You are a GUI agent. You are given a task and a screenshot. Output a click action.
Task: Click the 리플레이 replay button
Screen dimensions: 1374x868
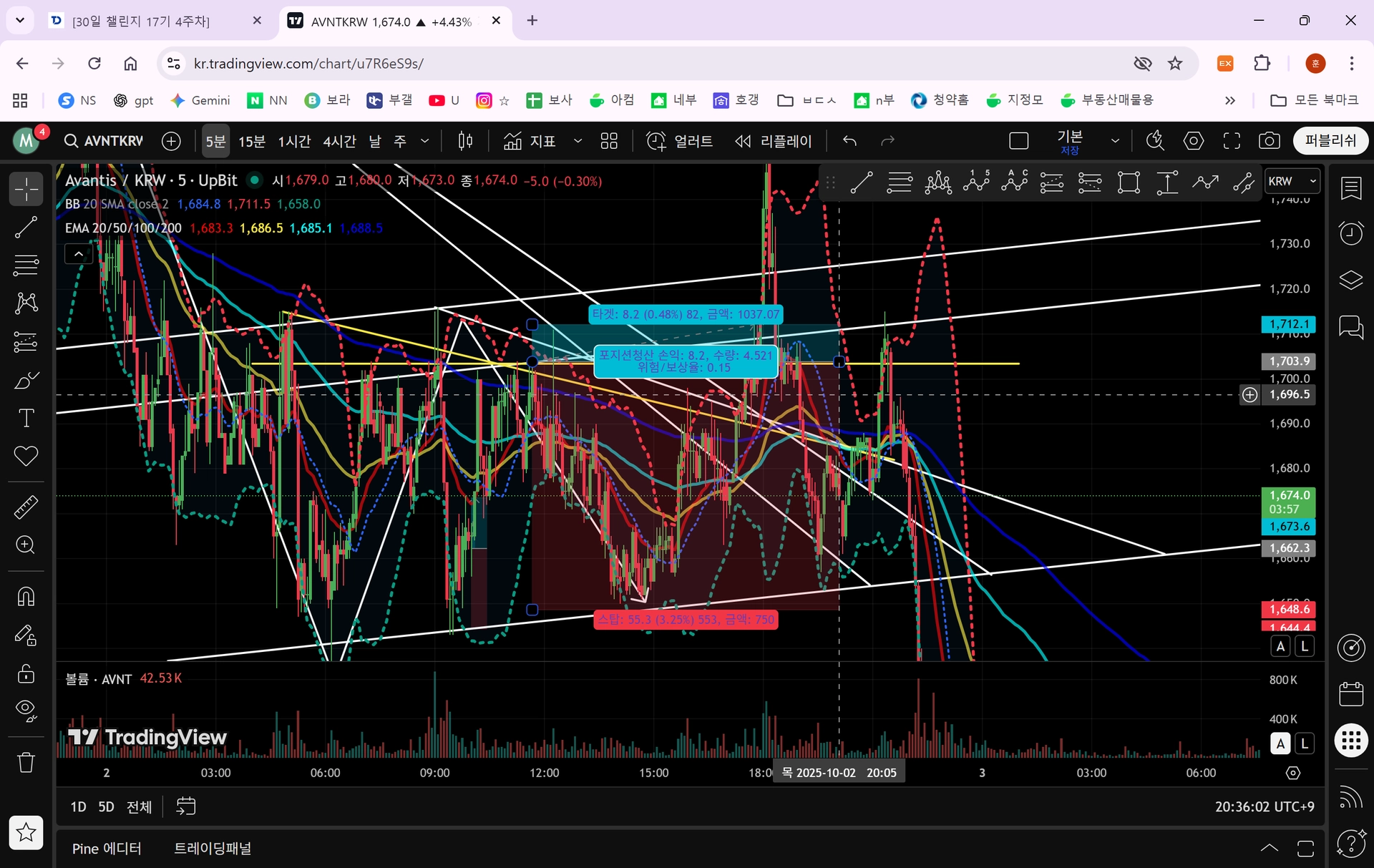coord(774,141)
